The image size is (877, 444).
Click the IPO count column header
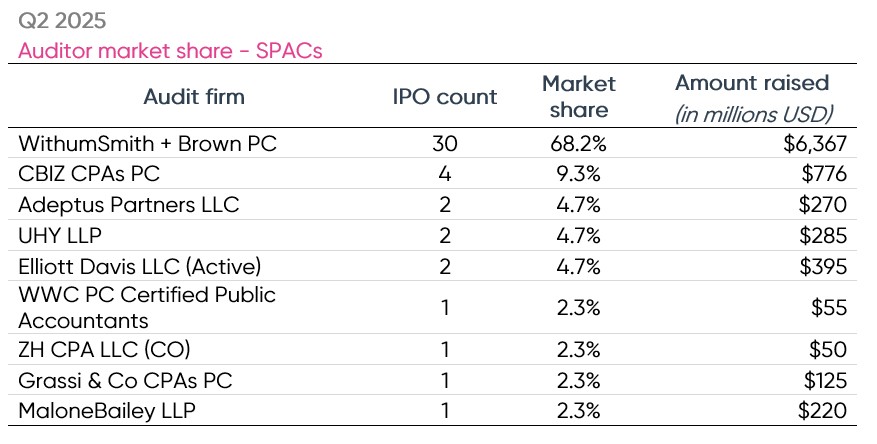(x=444, y=97)
